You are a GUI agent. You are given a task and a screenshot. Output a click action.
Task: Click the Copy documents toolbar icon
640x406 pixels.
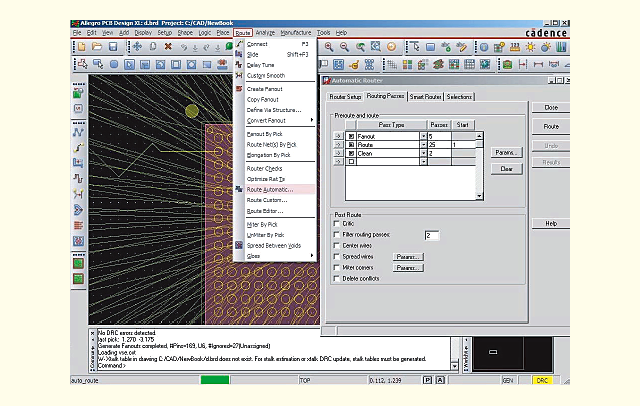point(153,47)
